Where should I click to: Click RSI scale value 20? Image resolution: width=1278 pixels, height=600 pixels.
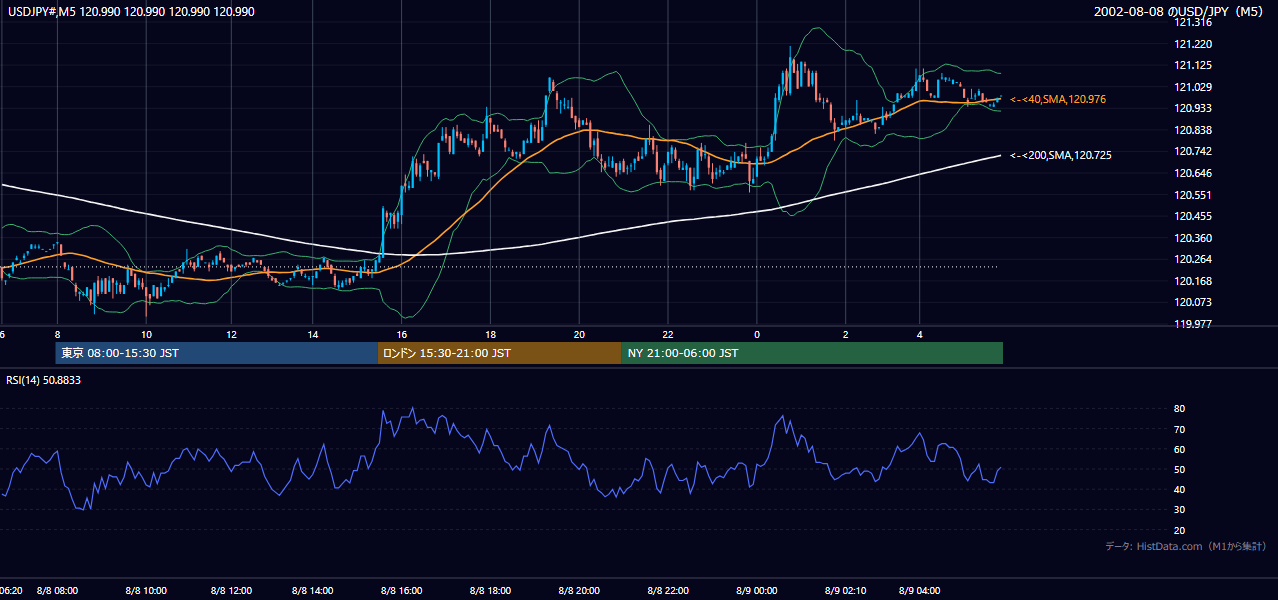(x=1179, y=530)
